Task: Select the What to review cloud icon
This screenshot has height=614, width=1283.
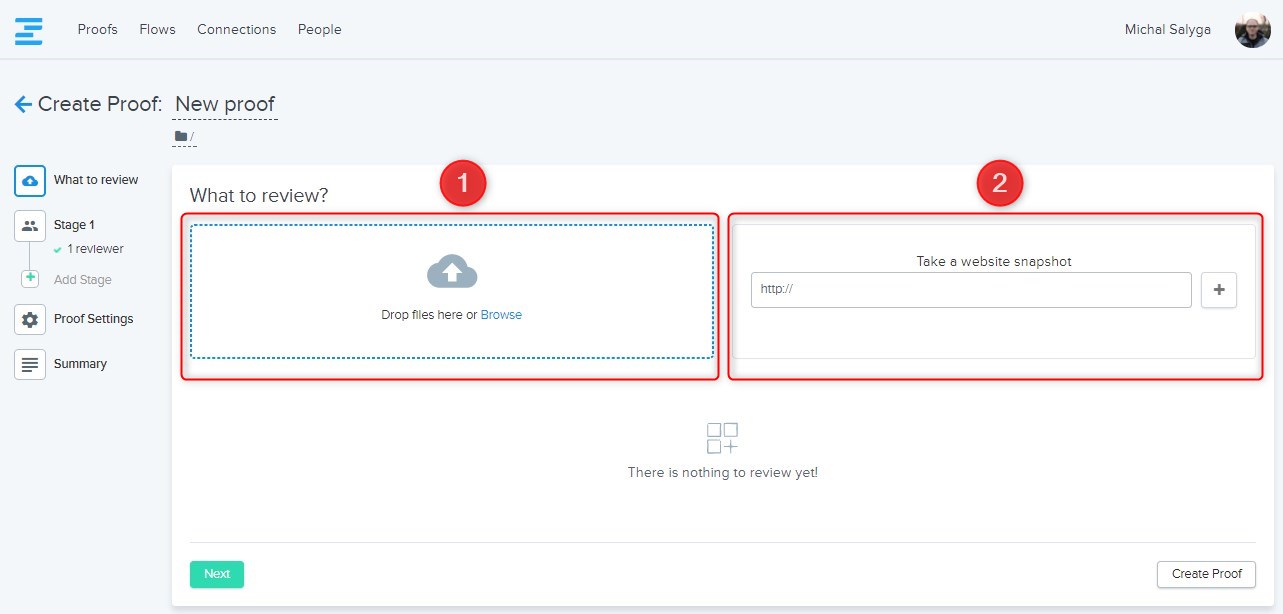Action: point(30,181)
